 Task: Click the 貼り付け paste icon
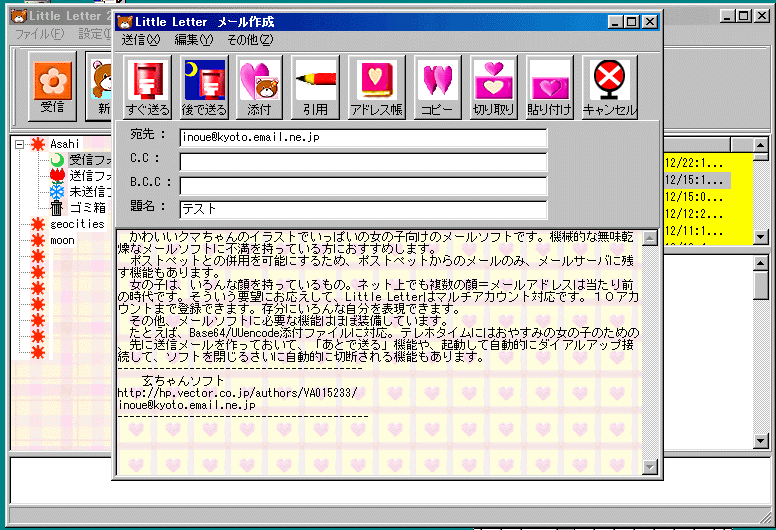549,87
